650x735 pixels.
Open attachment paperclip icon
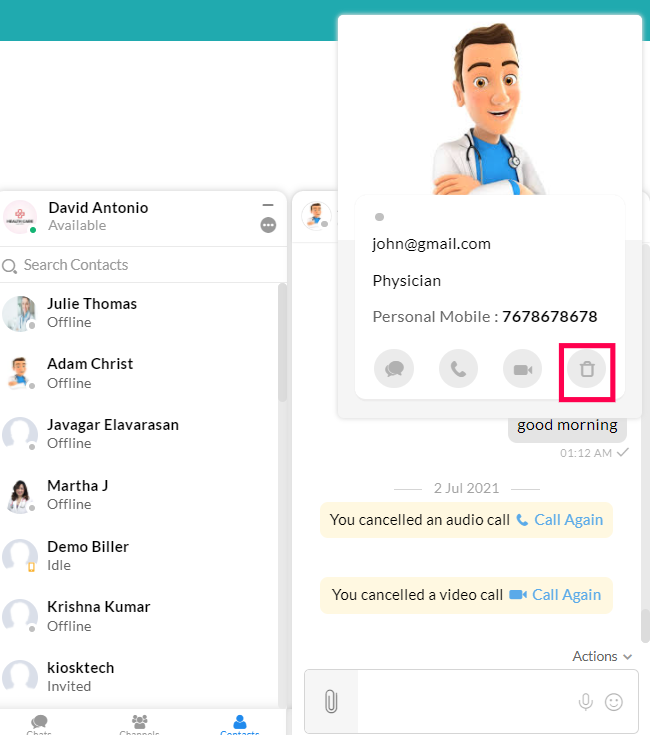330,702
